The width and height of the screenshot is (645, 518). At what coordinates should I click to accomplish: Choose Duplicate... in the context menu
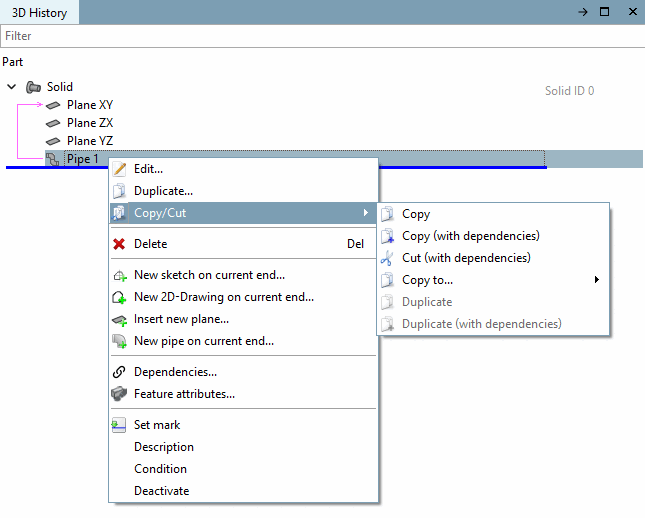pyautogui.click(x=244, y=191)
